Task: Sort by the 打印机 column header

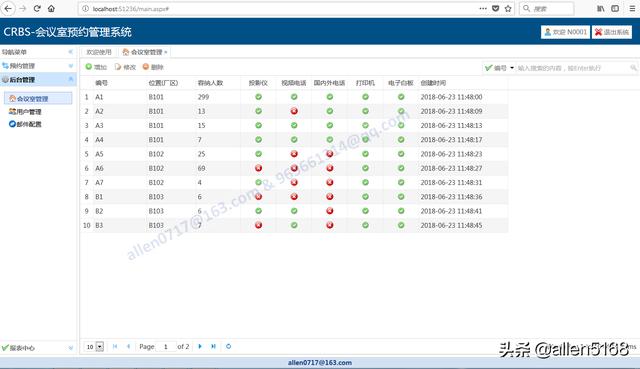Action: 365,83
